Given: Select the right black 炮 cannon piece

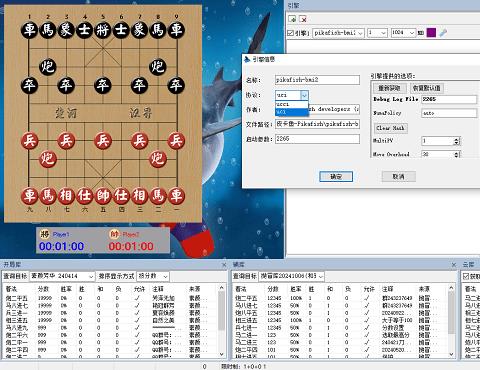Looking at the screenshot, I should pyautogui.click(x=157, y=67).
